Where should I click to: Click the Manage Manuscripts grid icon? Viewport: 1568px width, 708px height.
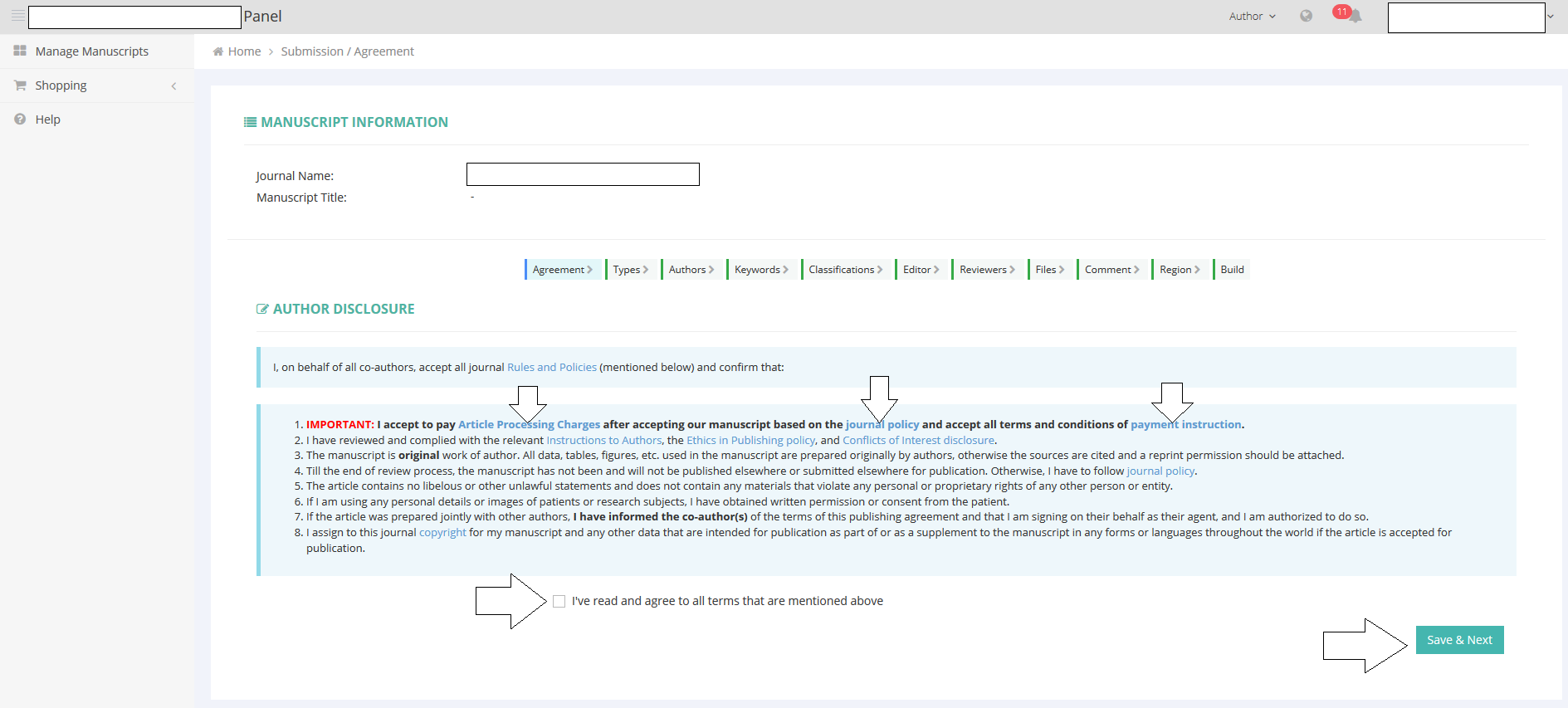(20, 51)
